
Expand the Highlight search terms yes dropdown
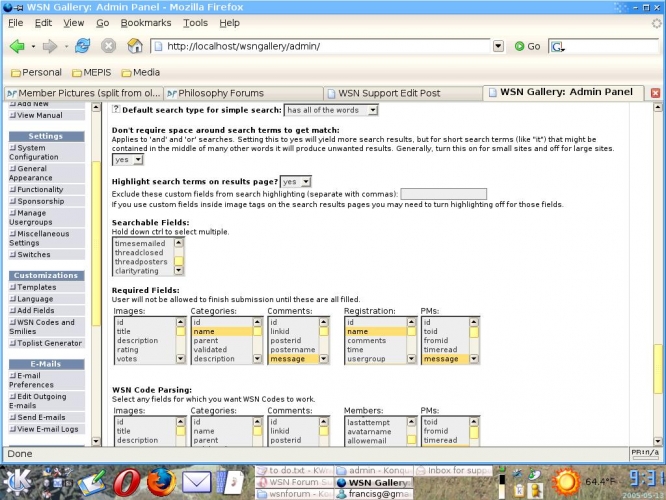coord(295,182)
